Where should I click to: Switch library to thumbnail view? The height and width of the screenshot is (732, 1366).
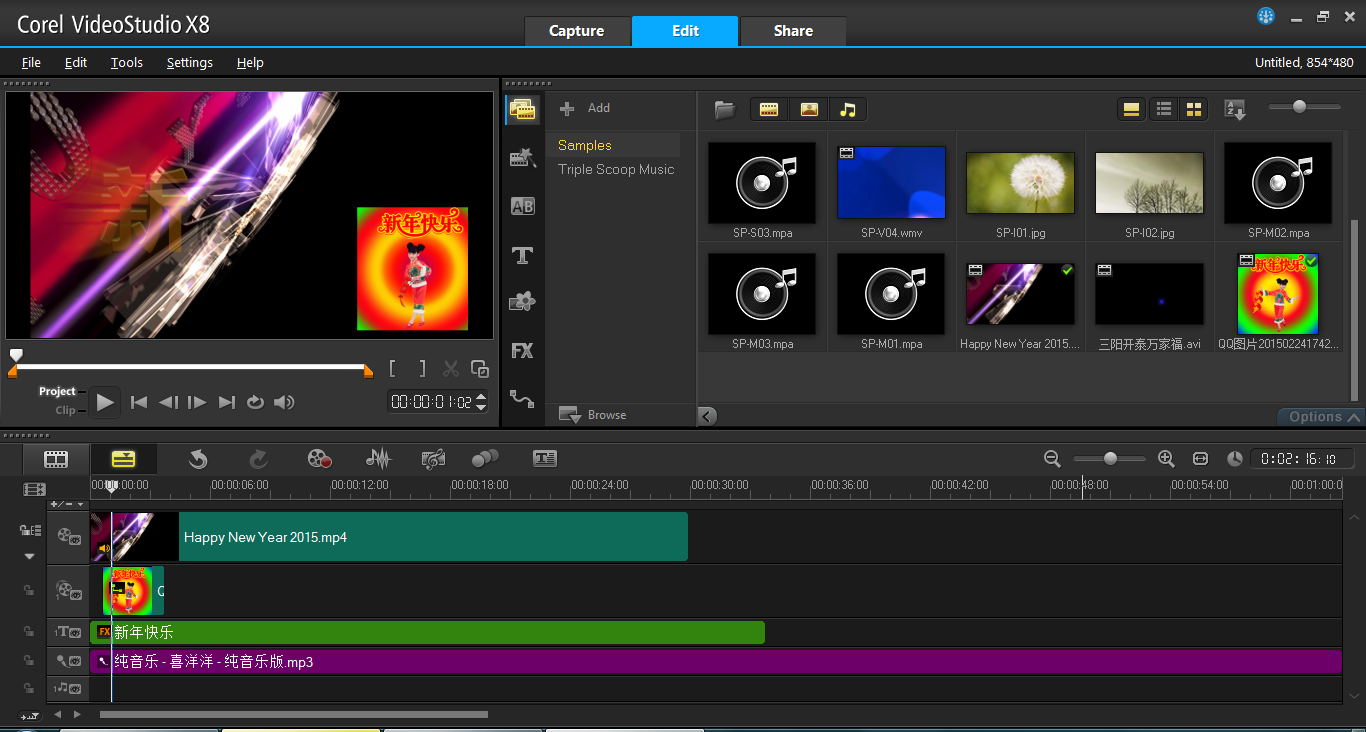click(x=1193, y=109)
